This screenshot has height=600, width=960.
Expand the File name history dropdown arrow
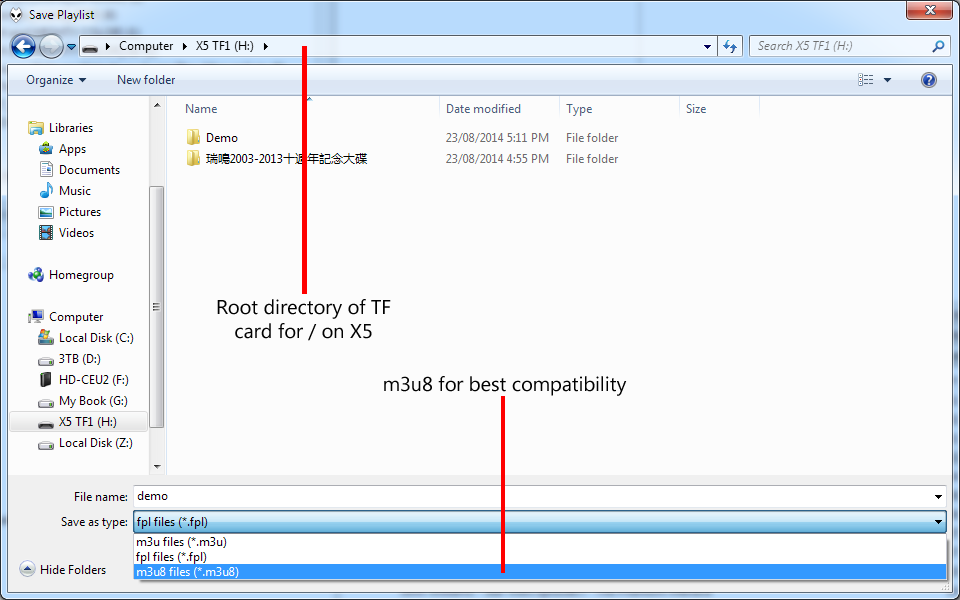pos(937,497)
